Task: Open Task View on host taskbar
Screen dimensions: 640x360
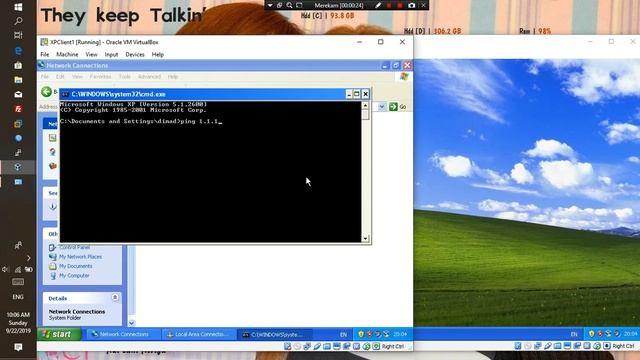Action: 18,36
